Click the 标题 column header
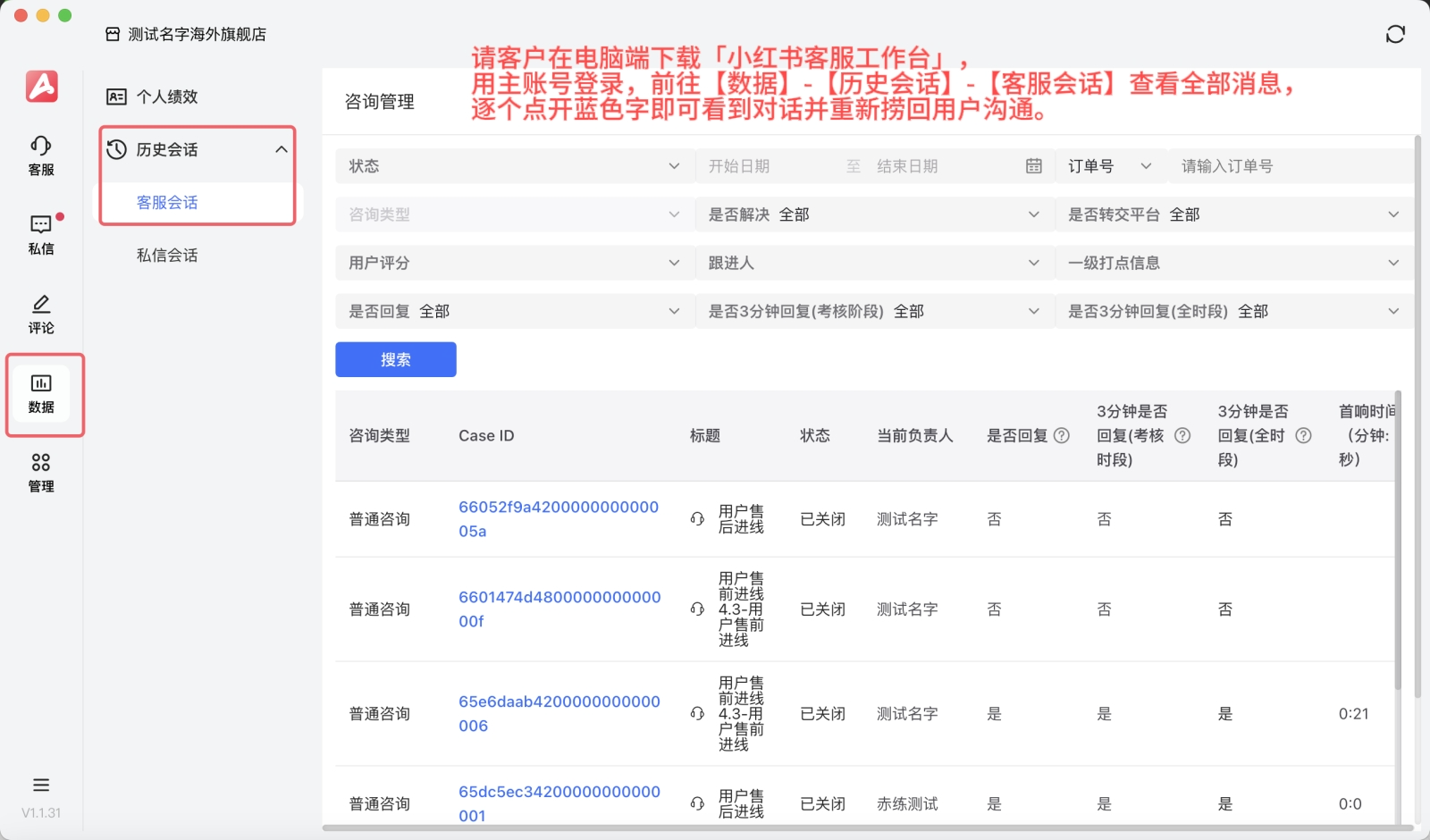 click(x=705, y=435)
